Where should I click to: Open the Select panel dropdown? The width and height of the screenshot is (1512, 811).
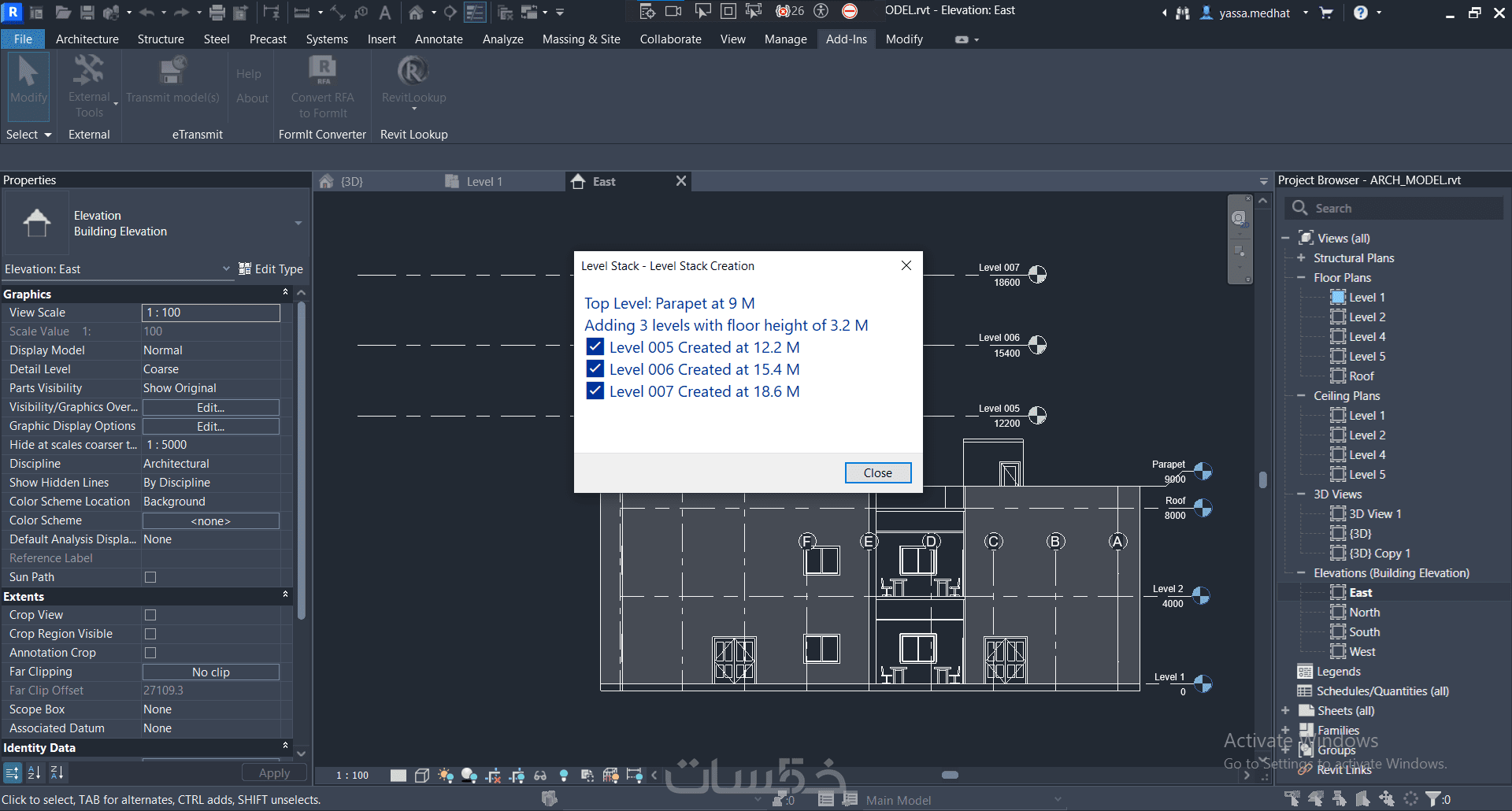28,135
